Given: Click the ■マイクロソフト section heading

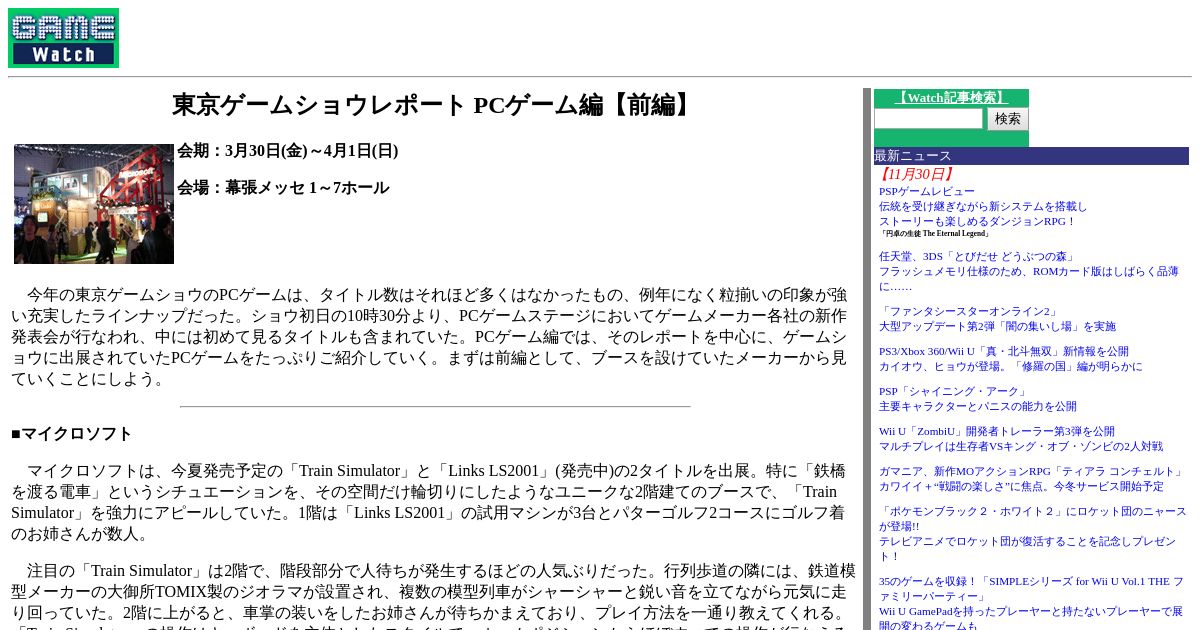Looking at the screenshot, I should click(x=72, y=434).
